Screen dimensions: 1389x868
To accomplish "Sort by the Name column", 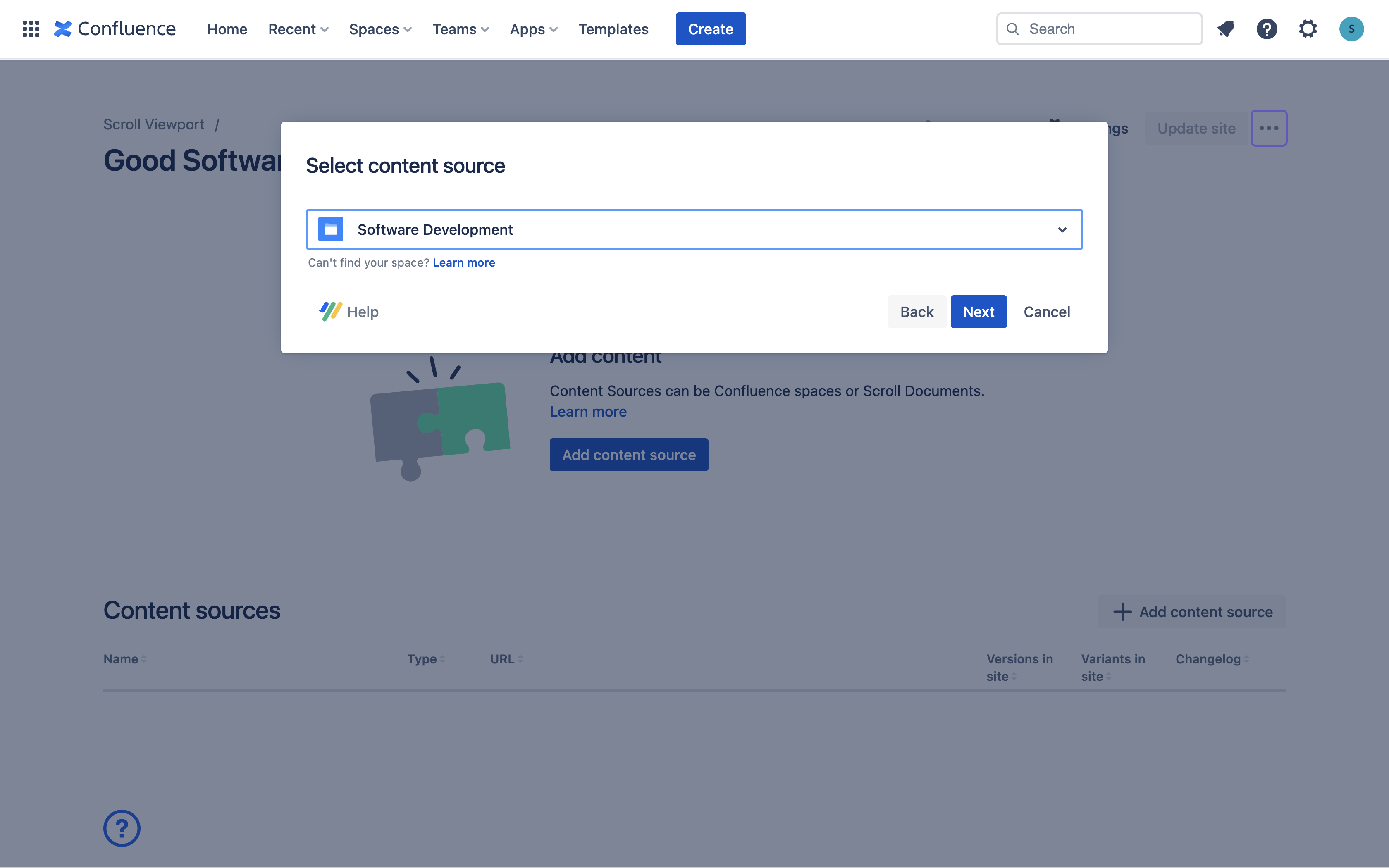I will (124, 659).
